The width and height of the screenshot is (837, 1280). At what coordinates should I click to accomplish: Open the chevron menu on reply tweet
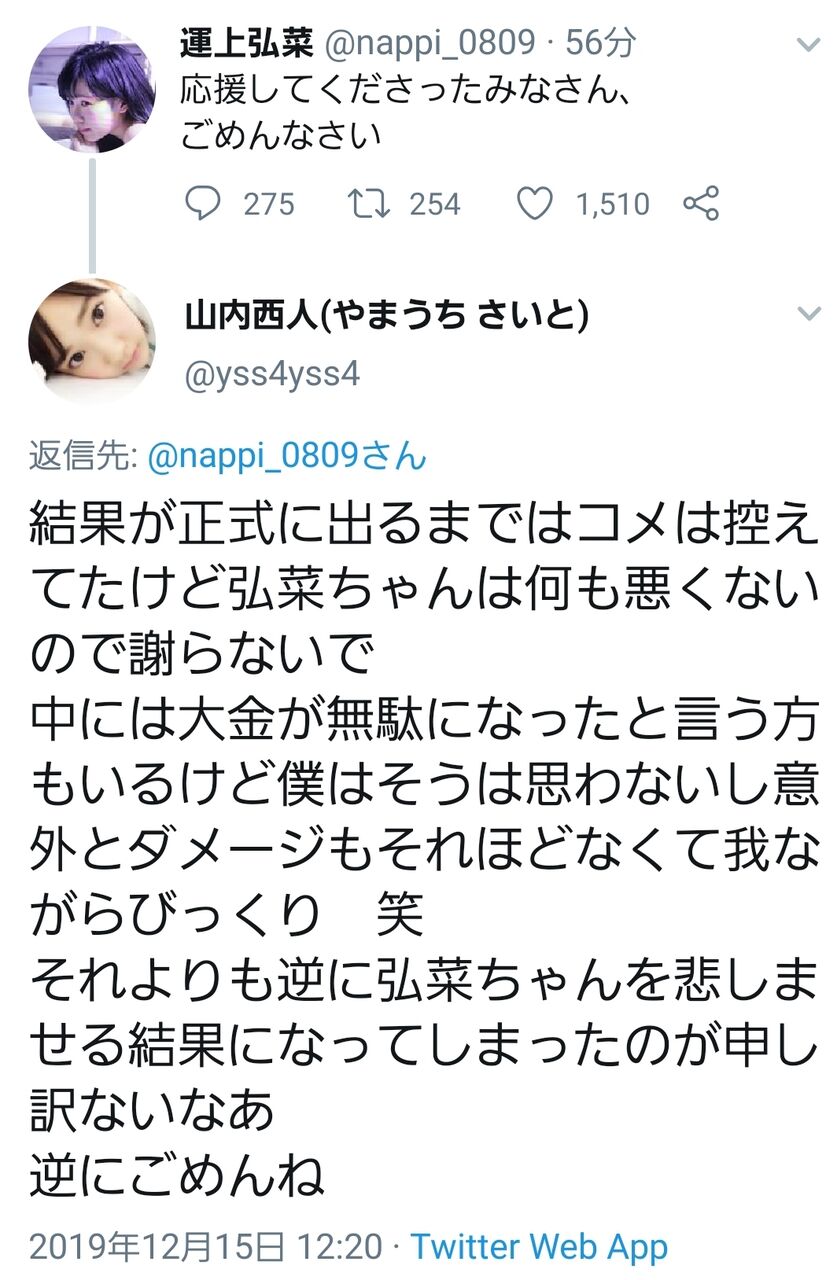point(807,314)
